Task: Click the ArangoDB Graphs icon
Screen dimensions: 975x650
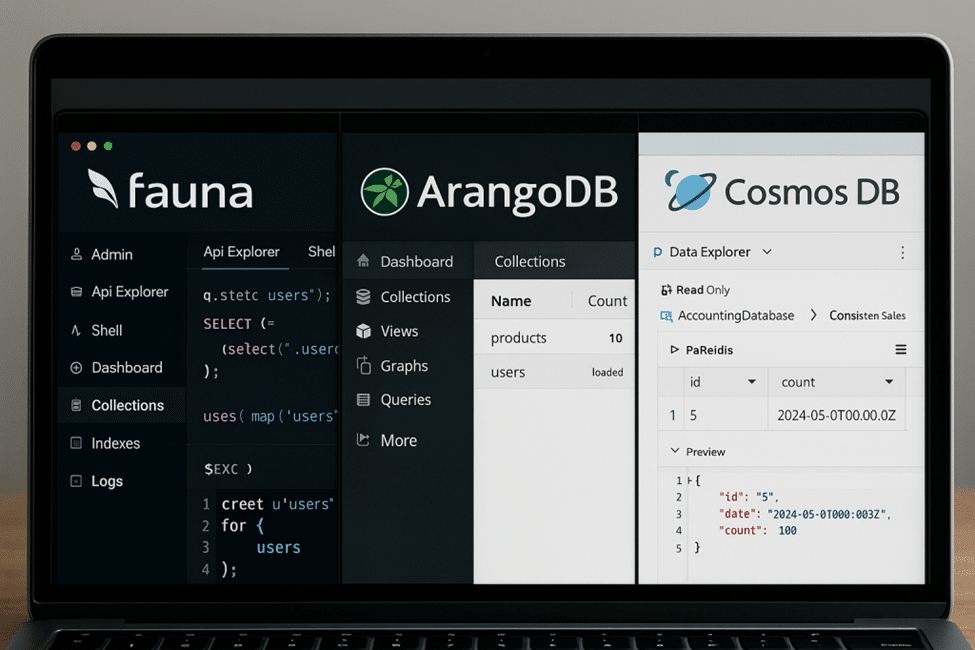Action: pyautogui.click(x=364, y=366)
